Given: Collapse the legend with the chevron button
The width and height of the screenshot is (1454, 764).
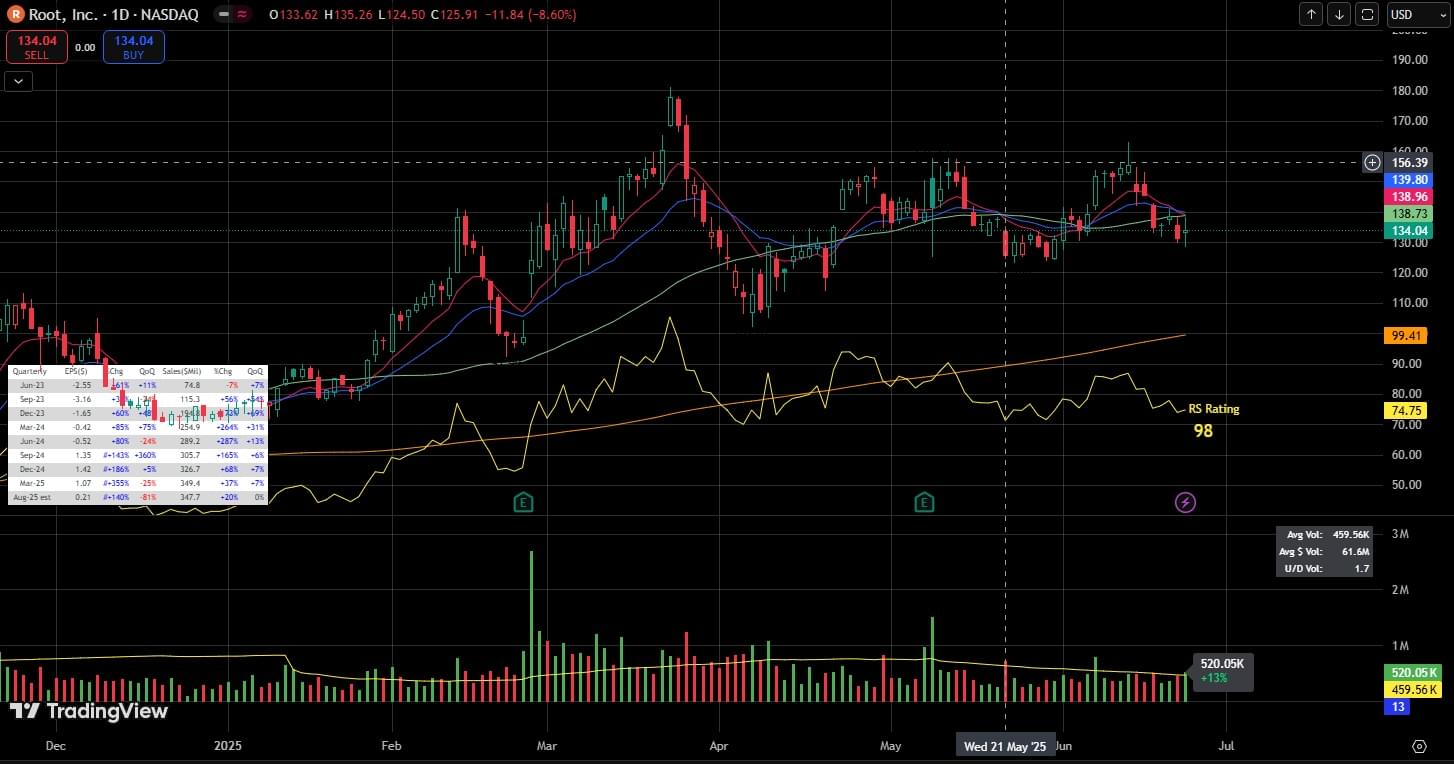Looking at the screenshot, I should pos(18,82).
